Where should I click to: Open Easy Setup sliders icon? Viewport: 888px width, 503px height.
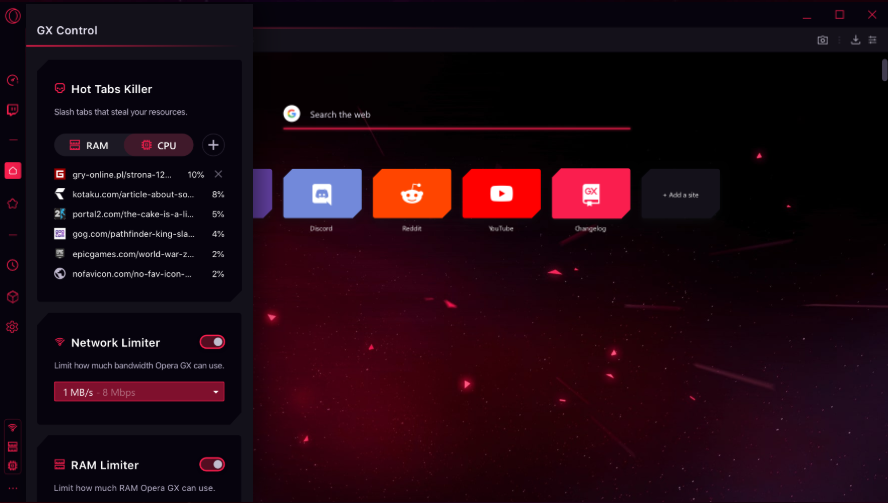coord(873,40)
